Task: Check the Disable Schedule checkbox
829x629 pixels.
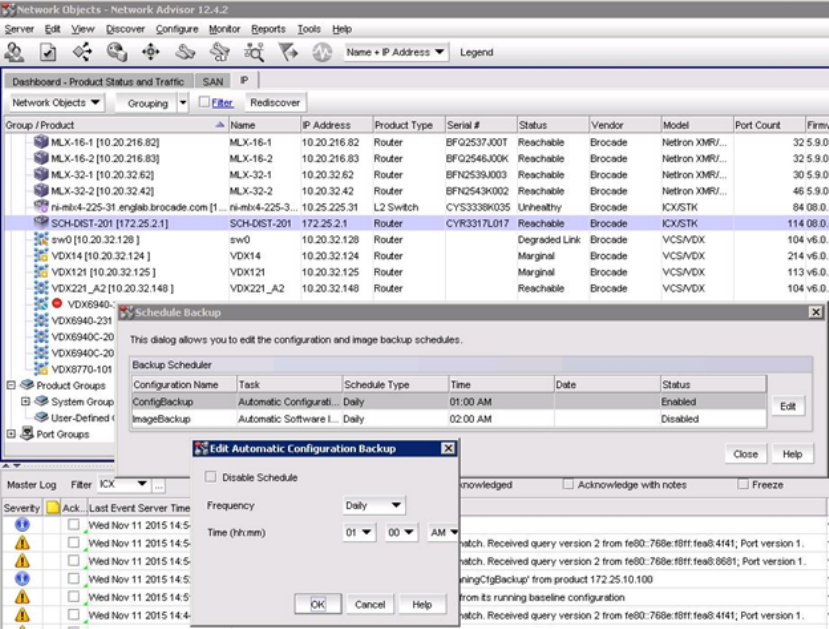Action: coord(210,477)
